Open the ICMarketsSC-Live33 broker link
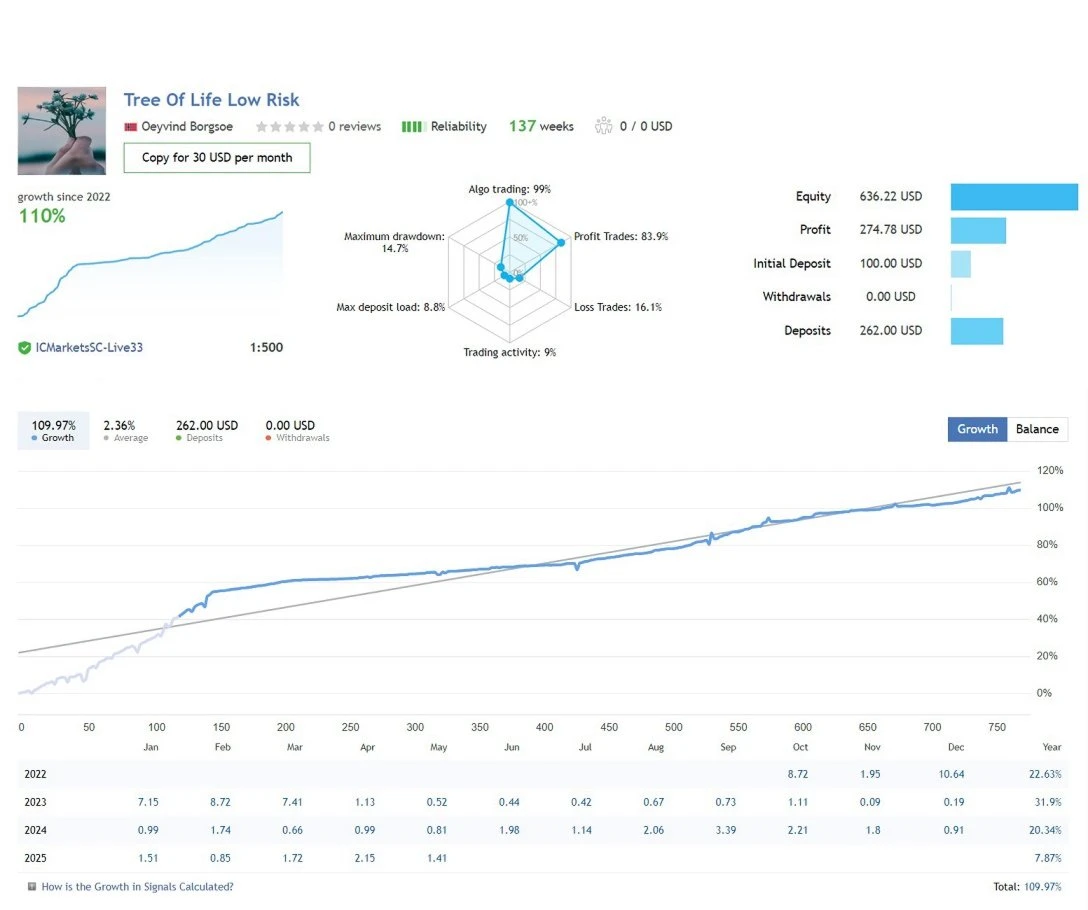The image size is (1088, 910). click(x=88, y=348)
